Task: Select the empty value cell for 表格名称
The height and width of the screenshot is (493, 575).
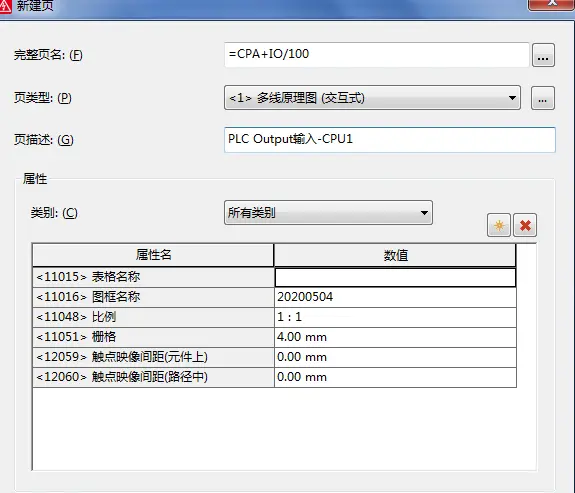Action: click(x=395, y=277)
